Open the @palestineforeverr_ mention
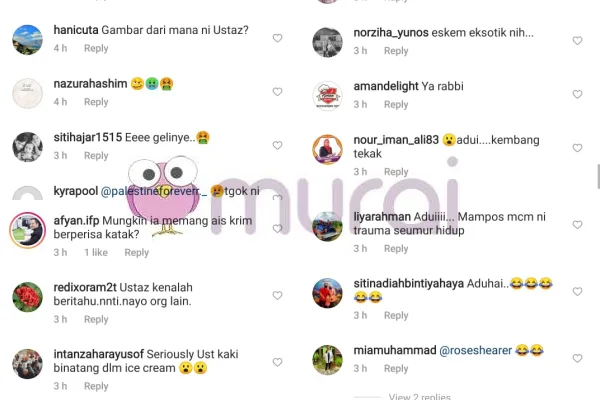This screenshot has height=400, width=600. (154, 191)
